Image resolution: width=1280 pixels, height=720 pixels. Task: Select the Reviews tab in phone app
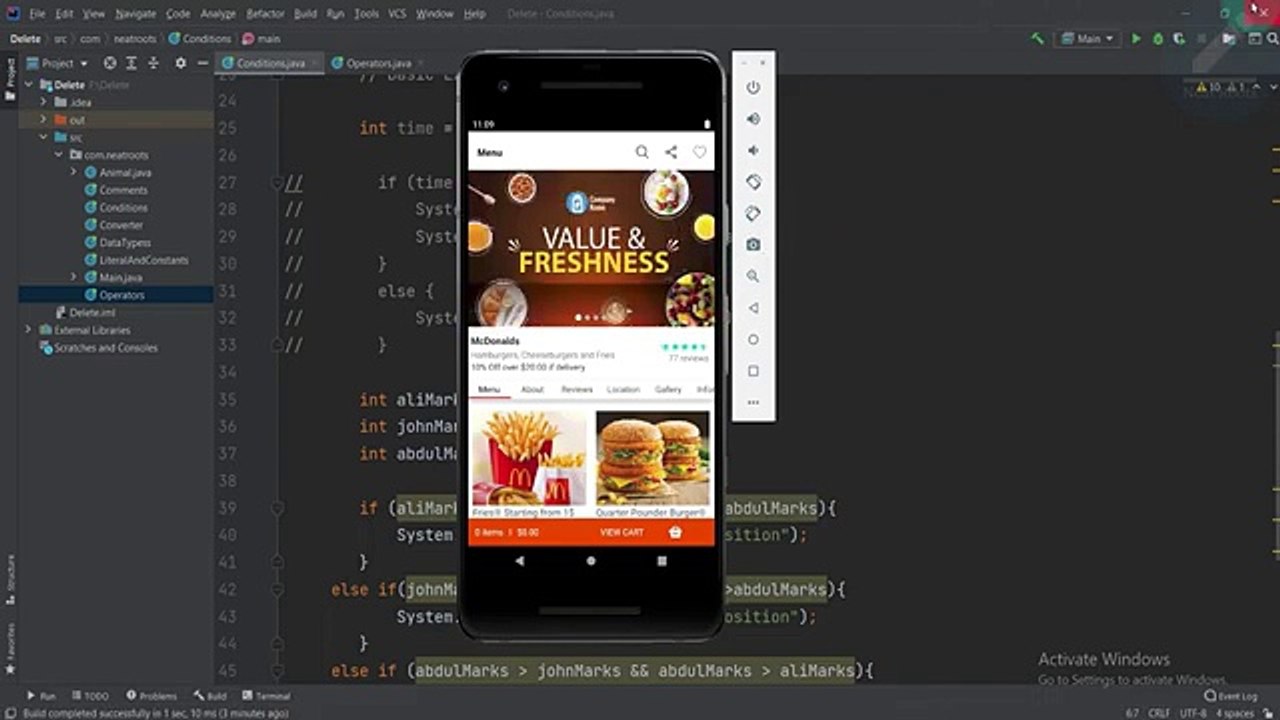coord(577,389)
